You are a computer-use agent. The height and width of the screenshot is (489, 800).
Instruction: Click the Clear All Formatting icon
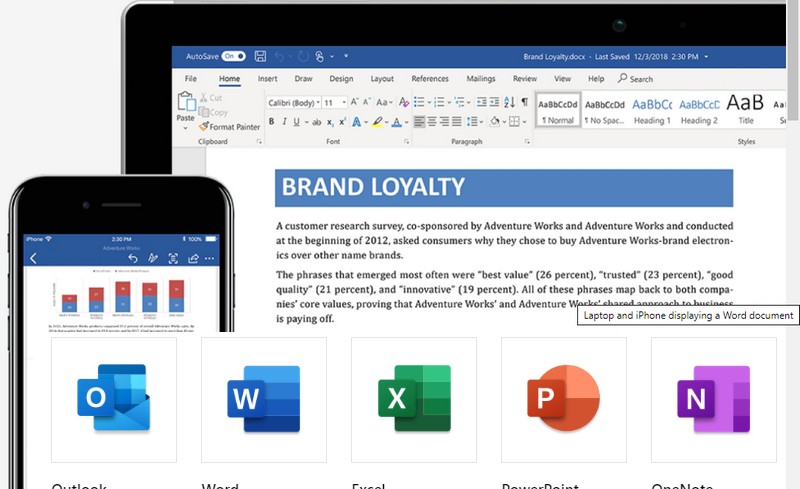404,102
